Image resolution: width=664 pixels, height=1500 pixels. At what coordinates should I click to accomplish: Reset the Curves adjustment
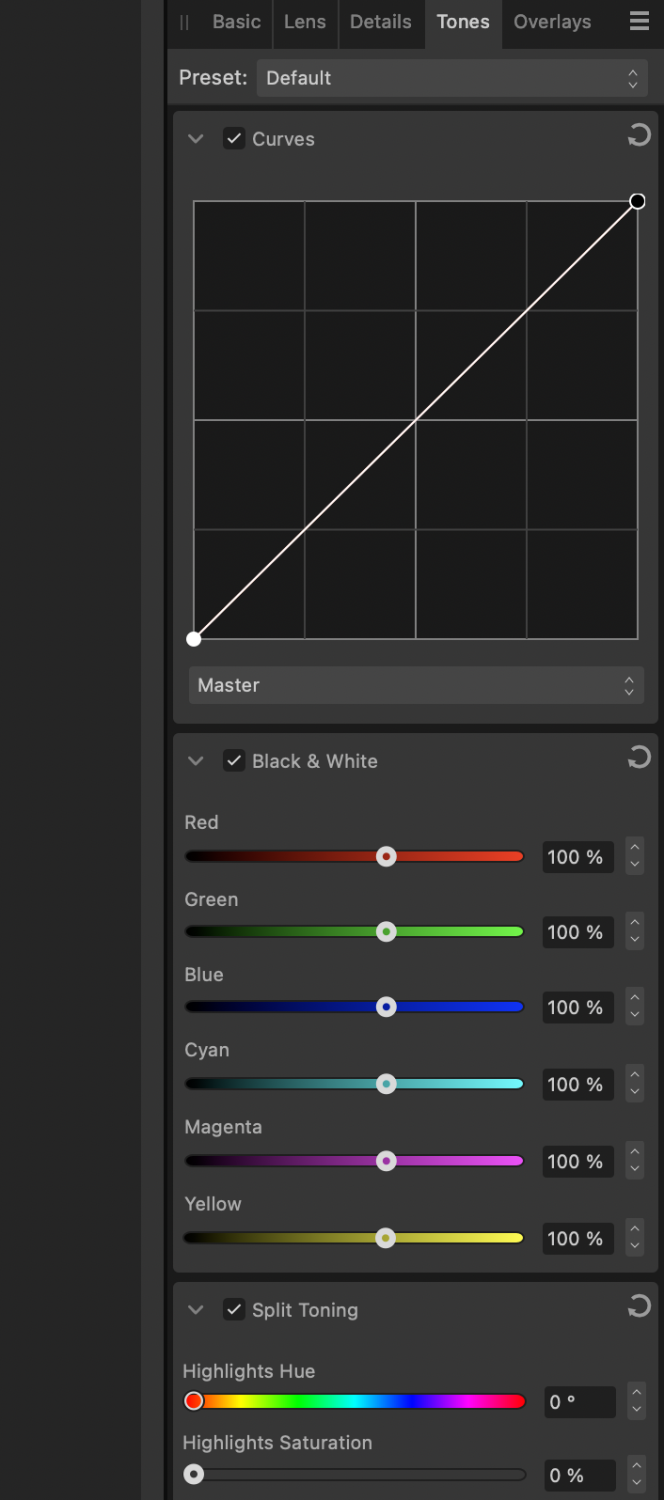pos(639,135)
